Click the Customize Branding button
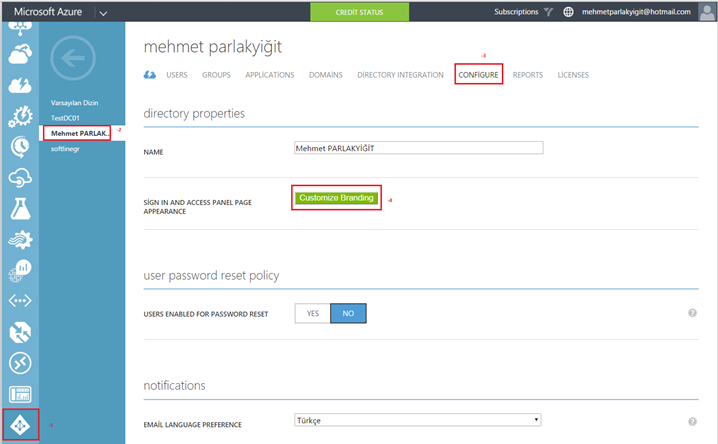Viewport: 718px width, 444px height. (337, 198)
